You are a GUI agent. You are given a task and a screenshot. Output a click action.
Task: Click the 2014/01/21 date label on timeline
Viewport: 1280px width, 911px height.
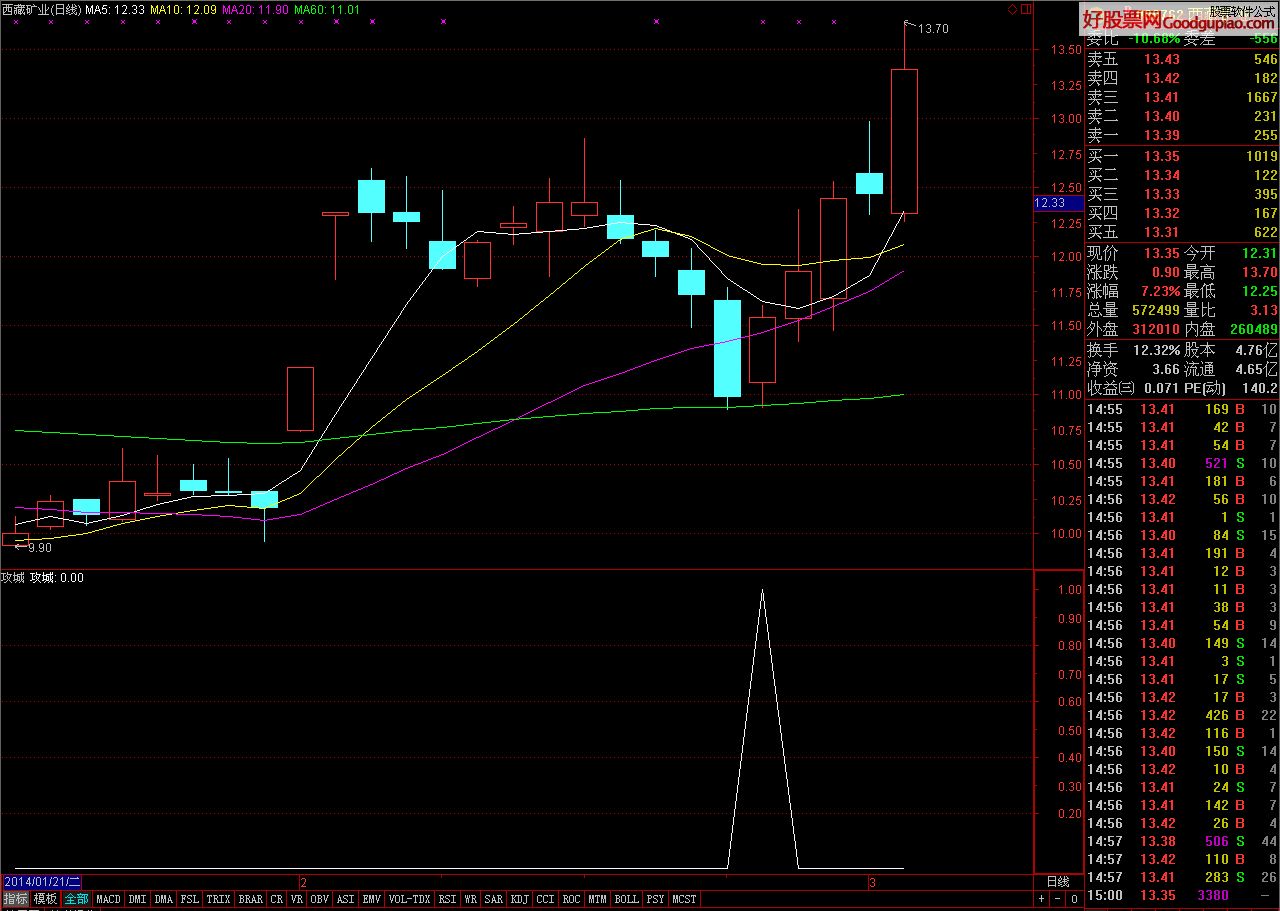pyautogui.click(x=43, y=882)
